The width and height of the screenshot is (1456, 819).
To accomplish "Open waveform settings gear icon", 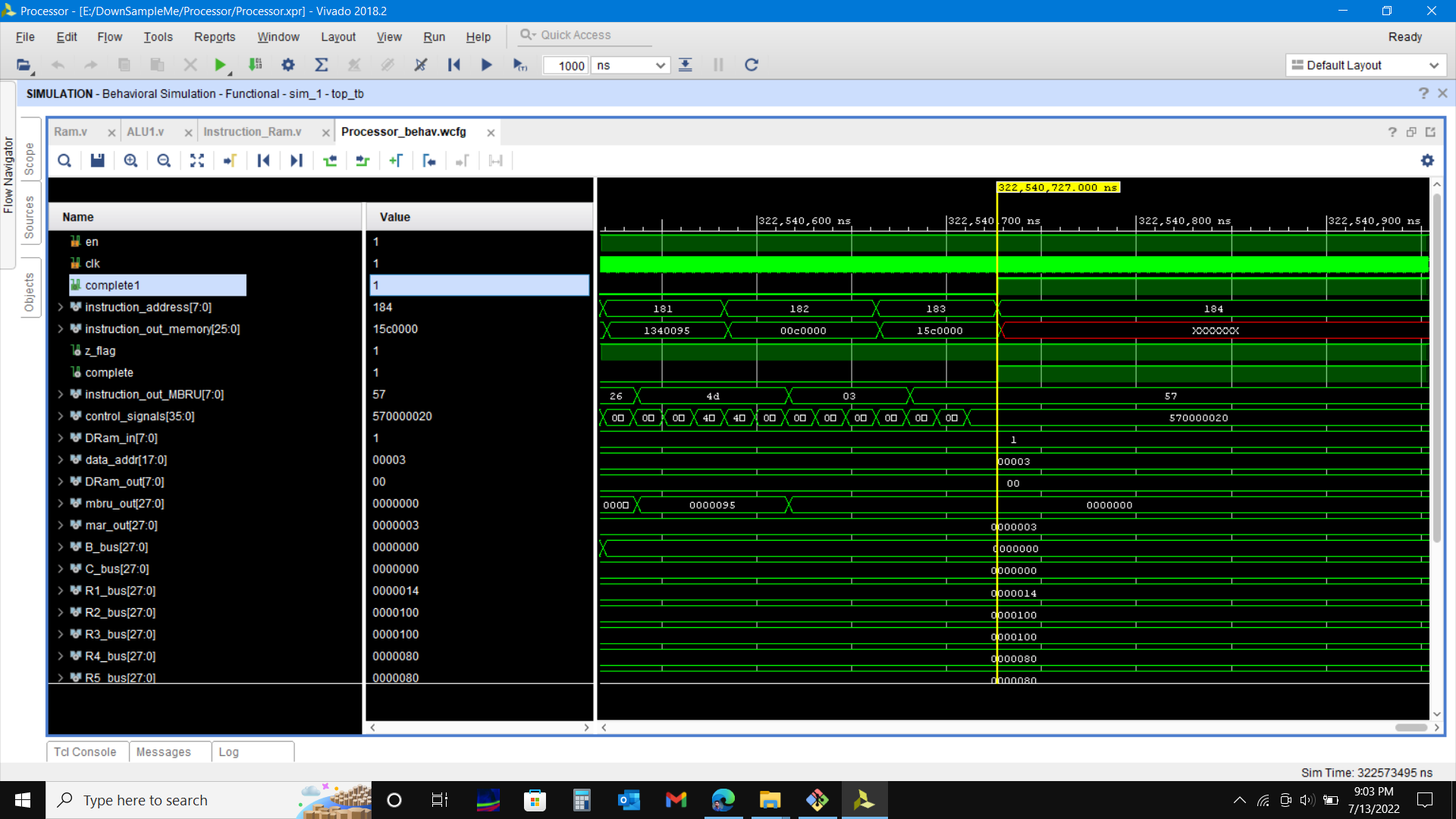I will click(1427, 161).
